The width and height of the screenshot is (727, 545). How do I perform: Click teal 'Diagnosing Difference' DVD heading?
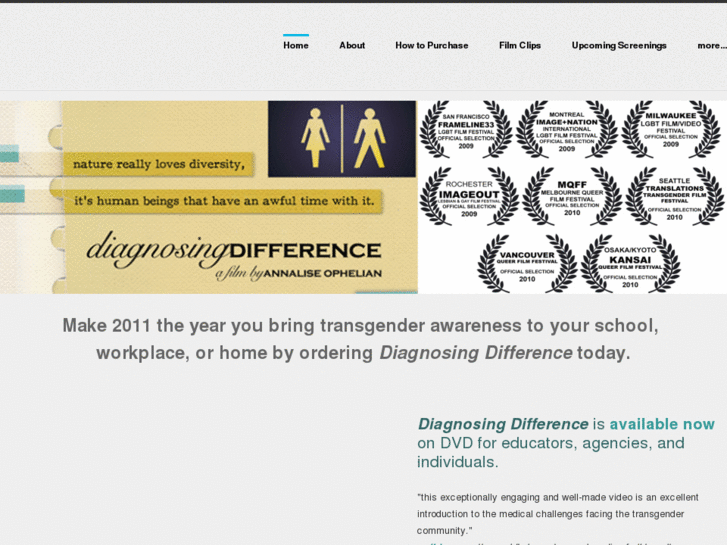[x=503, y=424]
